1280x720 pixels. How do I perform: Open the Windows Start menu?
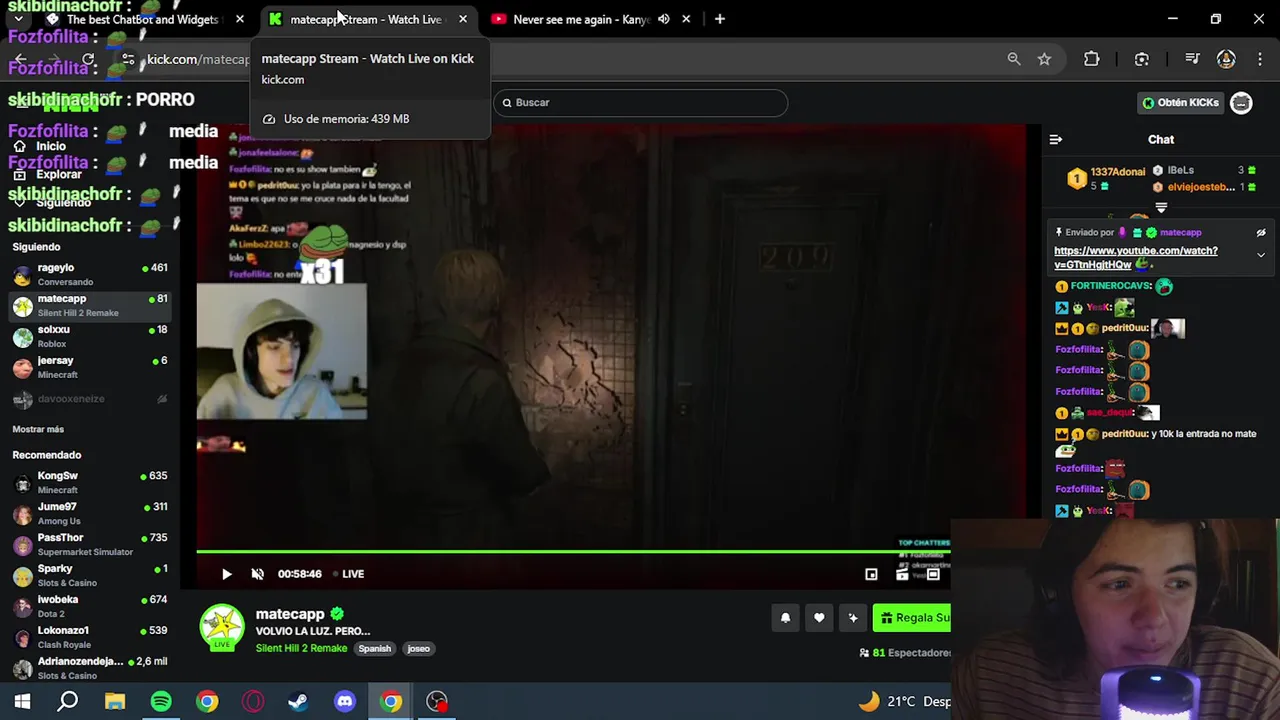pos(22,701)
